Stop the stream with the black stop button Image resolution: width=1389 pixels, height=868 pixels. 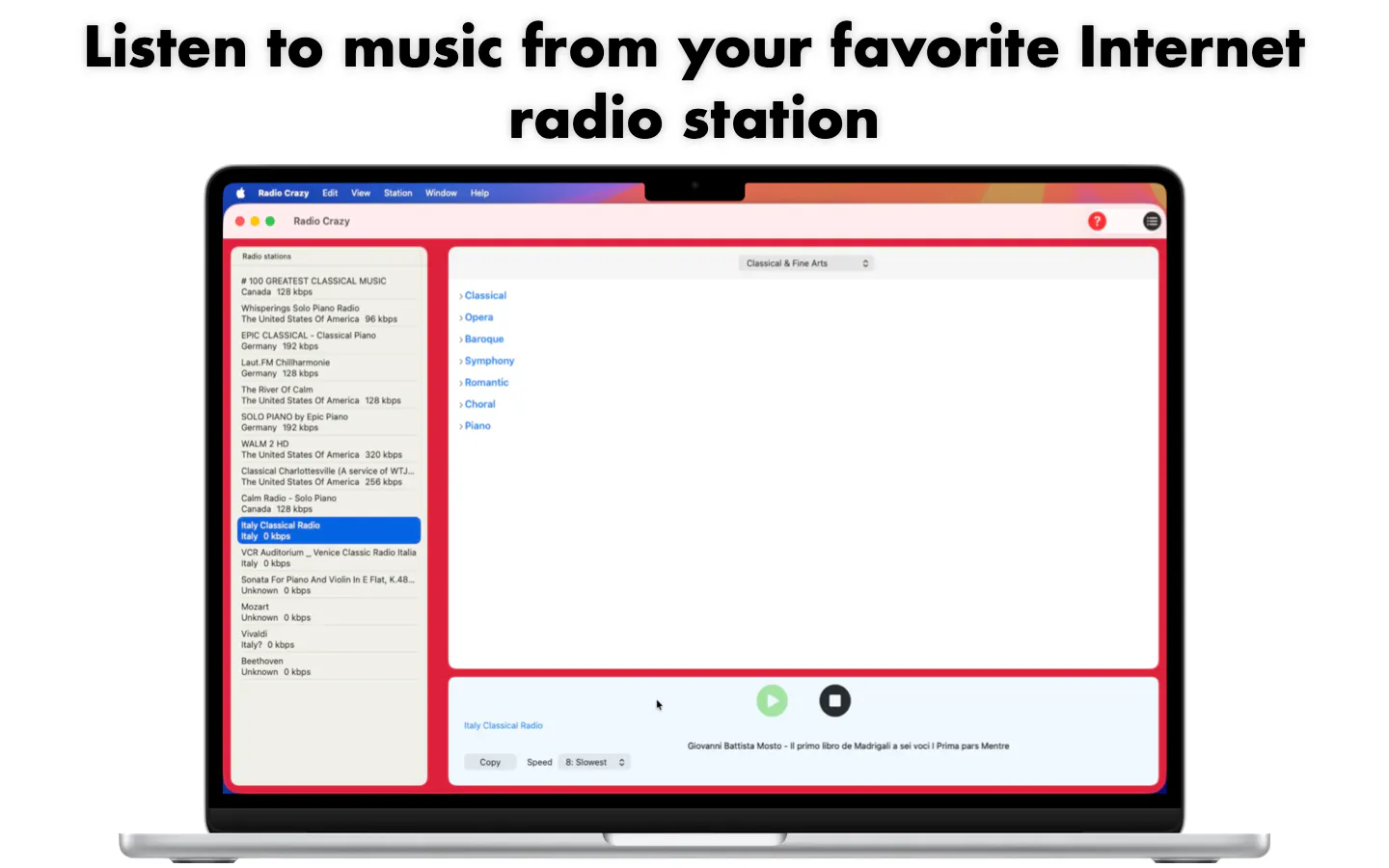[x=835, y=700]
